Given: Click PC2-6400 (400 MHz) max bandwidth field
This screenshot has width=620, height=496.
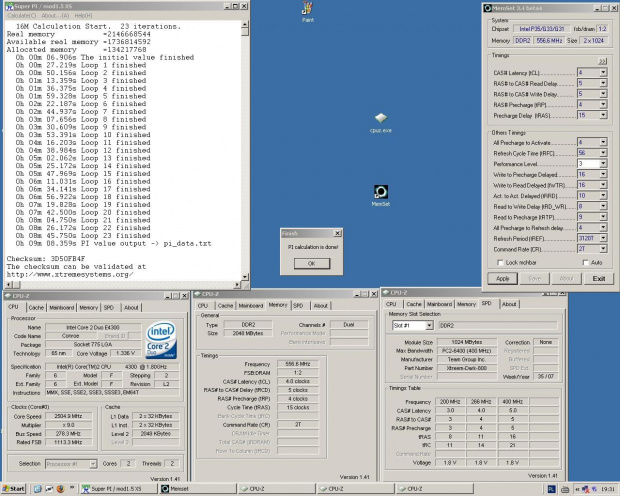Looking at the screenshot, I should [x=467, y=350].
